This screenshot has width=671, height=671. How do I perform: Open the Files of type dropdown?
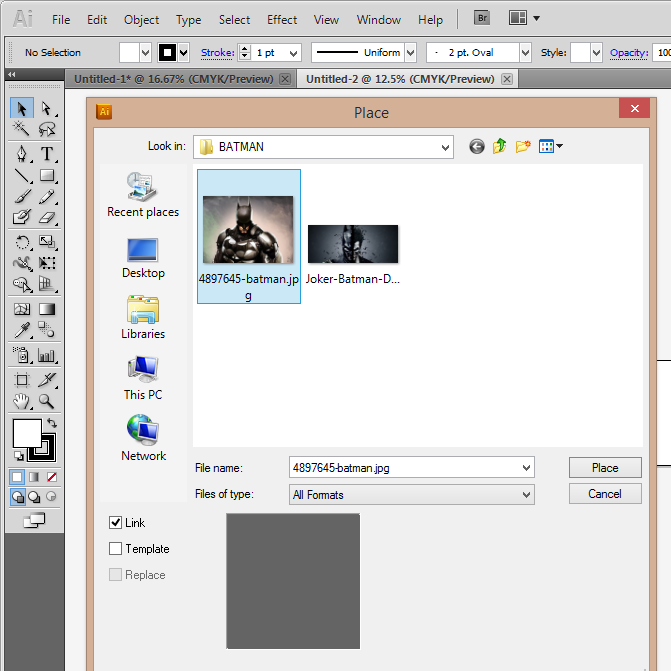pos(526,495)
